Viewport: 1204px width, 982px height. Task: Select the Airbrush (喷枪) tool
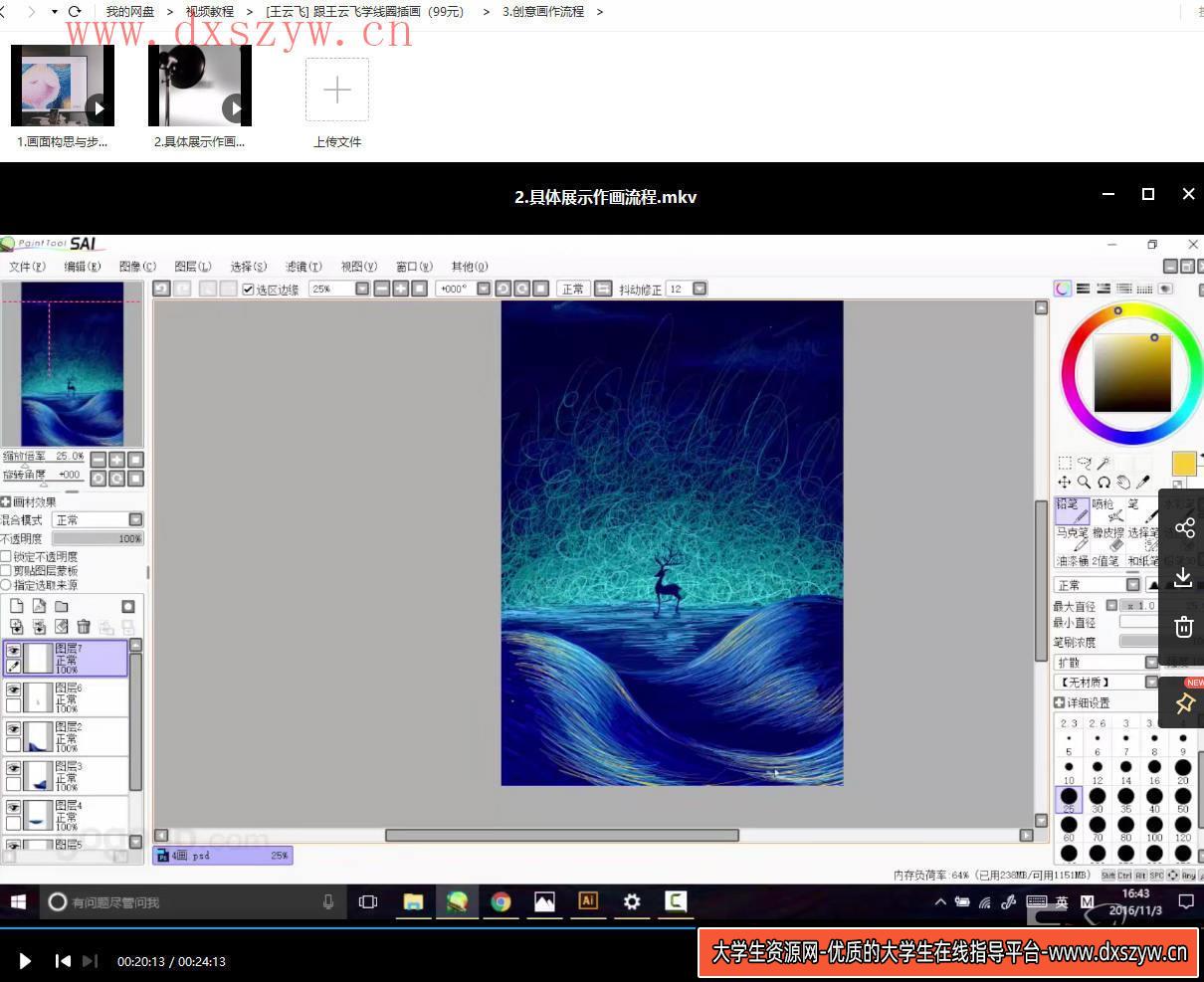click(1106, 510)
